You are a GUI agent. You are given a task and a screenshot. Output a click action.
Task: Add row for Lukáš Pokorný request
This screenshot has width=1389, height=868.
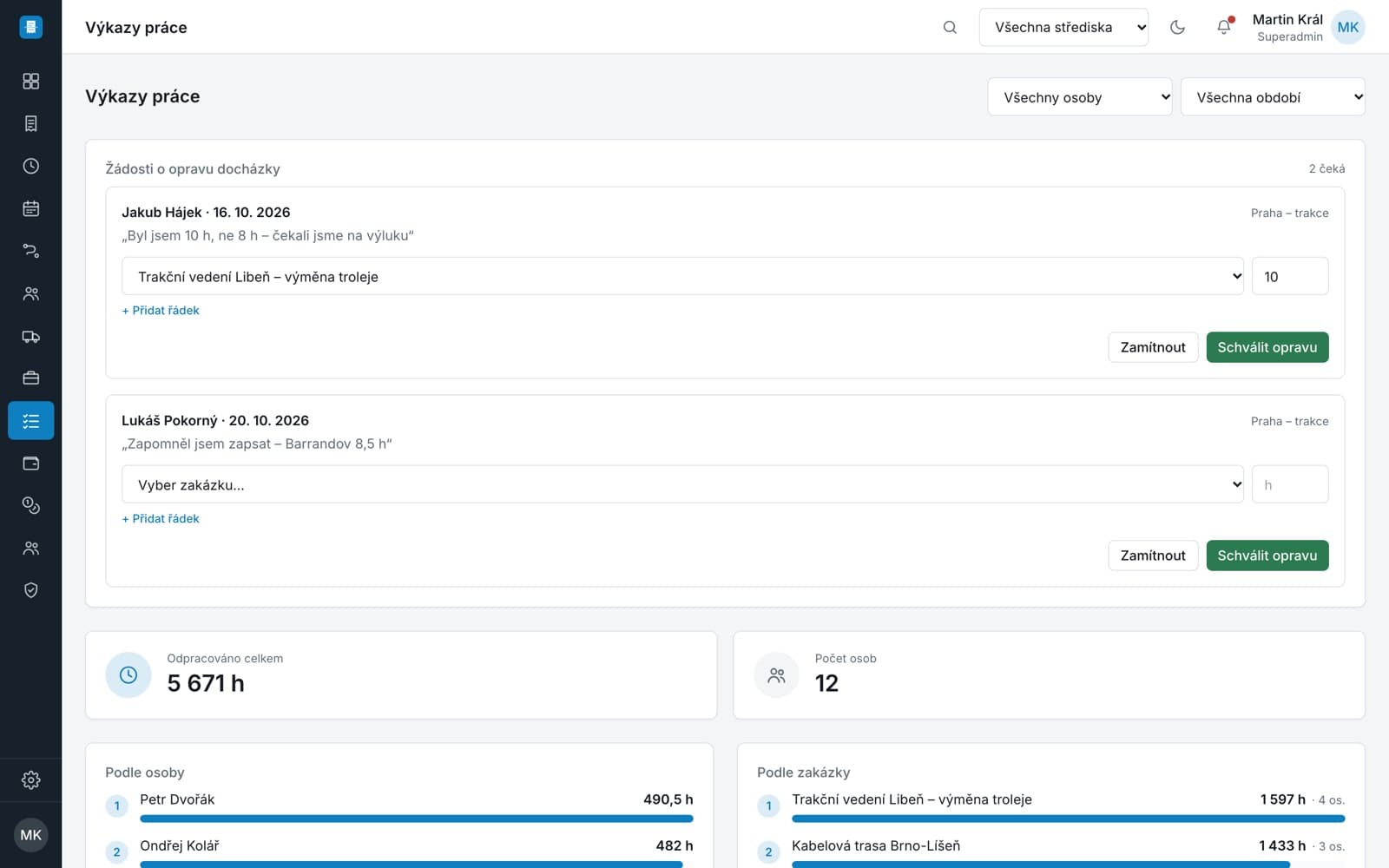point(161,518)
